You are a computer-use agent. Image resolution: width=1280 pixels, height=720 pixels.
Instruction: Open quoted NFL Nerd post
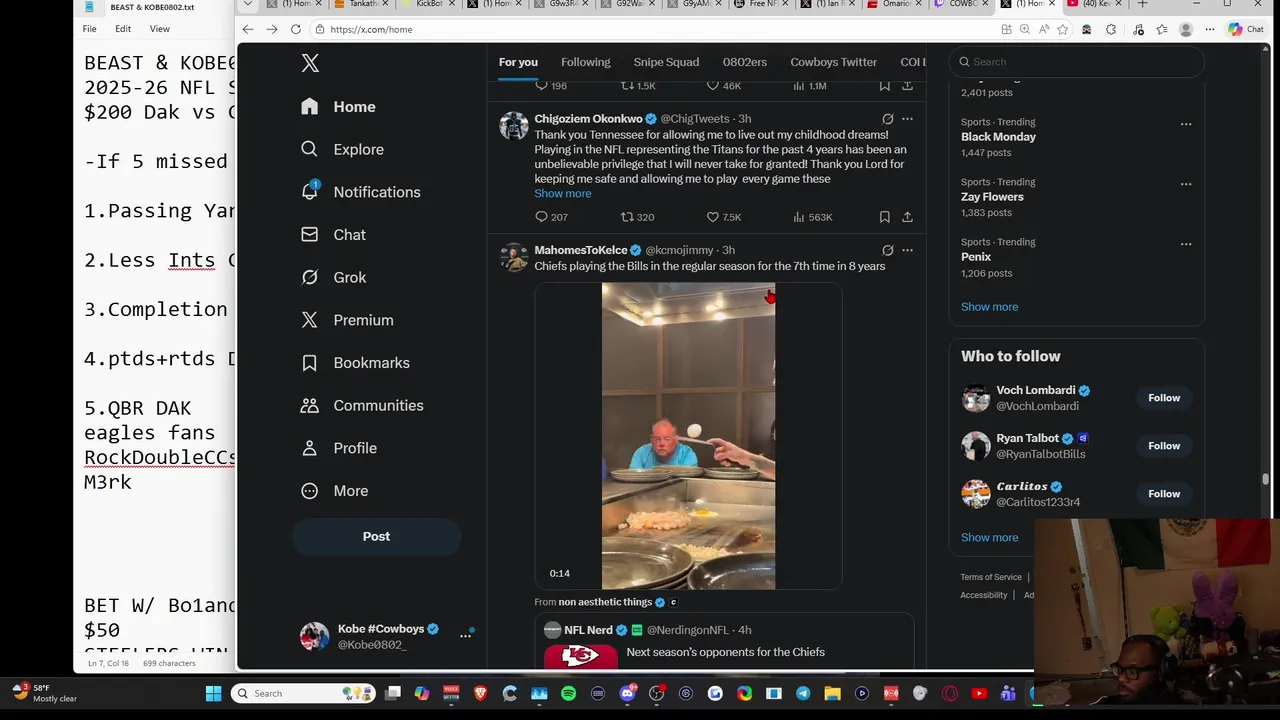click(724, 641)
